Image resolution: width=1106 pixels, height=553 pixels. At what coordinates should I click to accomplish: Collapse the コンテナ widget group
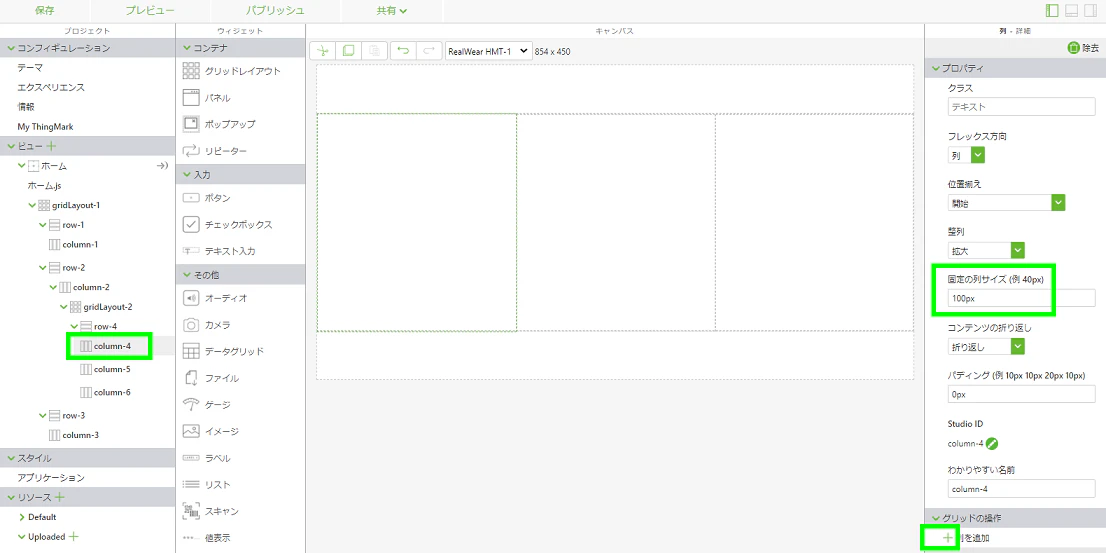coord(187,48)
